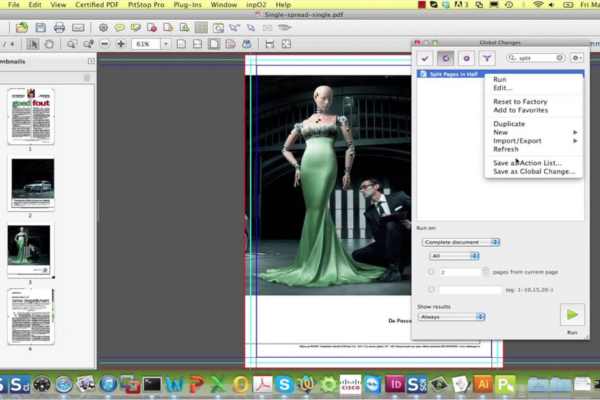Choose Edit... from context menu

point(502,88)
